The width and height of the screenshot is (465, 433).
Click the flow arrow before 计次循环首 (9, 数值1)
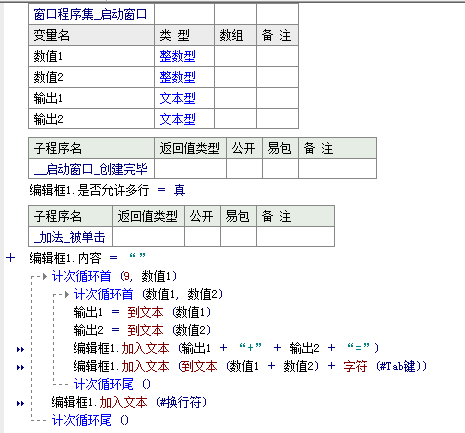[45, 276]
